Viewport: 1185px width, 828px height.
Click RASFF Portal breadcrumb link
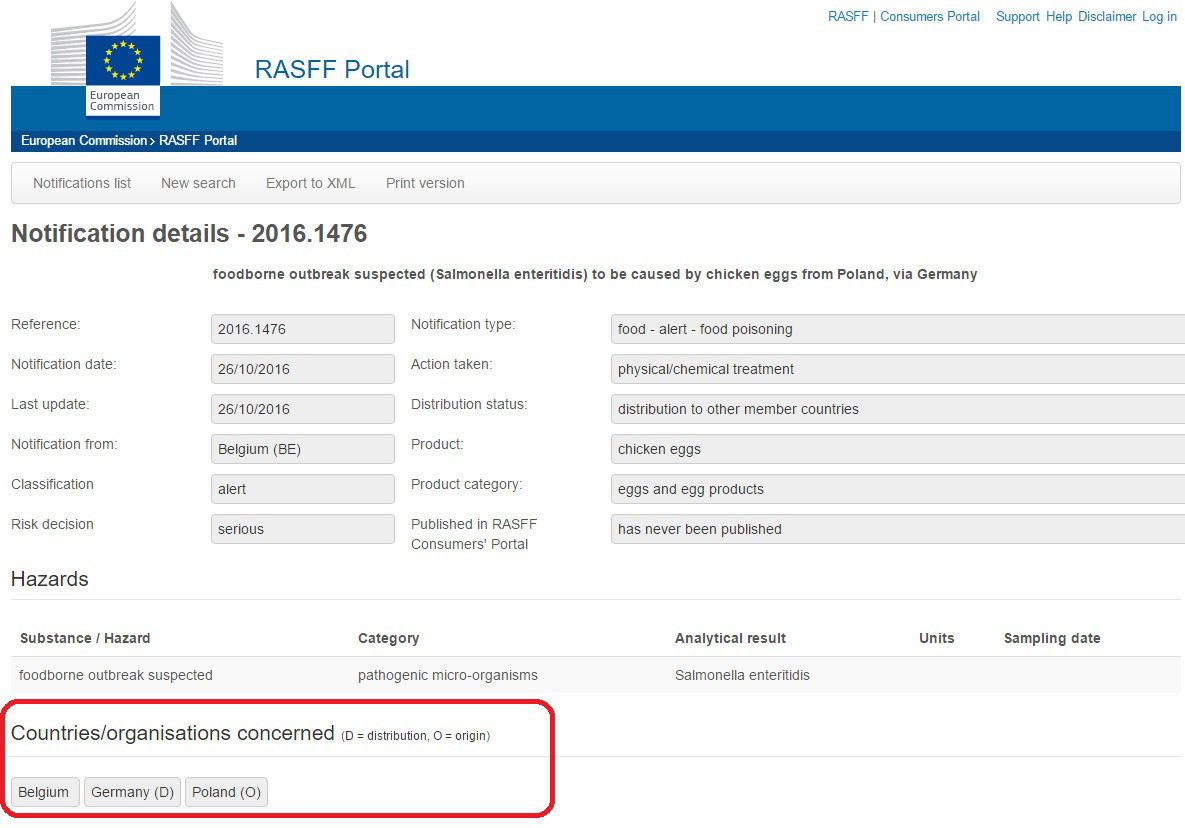tap(198, 141)
